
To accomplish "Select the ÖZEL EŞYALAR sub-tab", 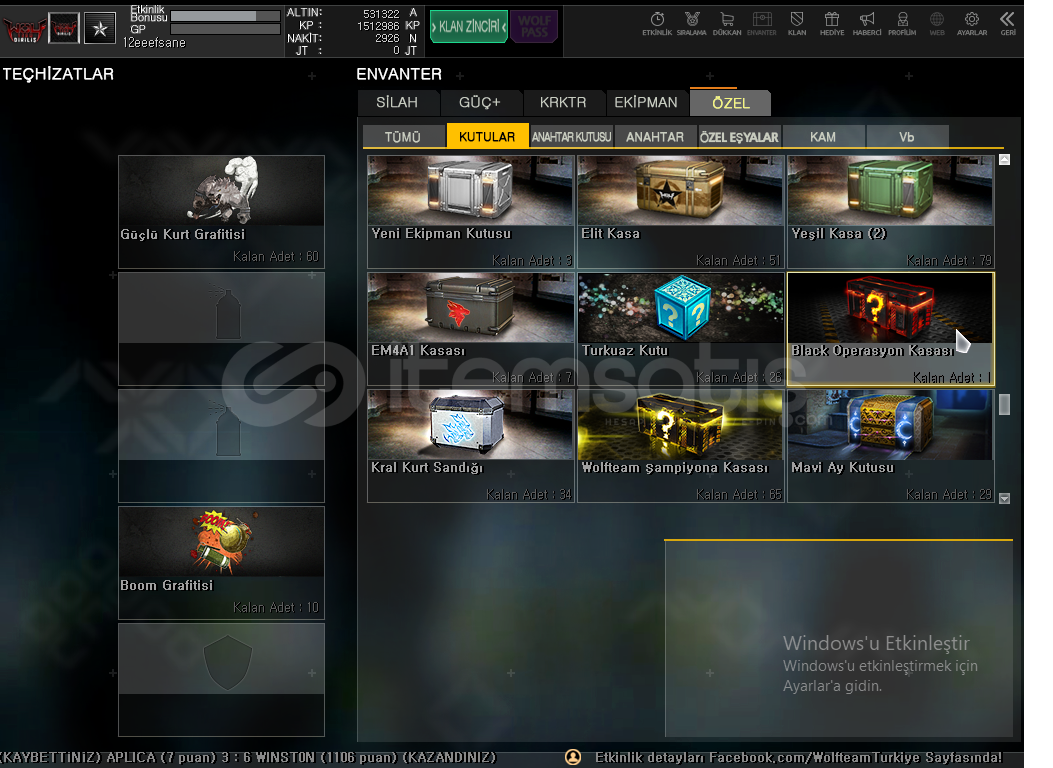I will tap(739, 137).
